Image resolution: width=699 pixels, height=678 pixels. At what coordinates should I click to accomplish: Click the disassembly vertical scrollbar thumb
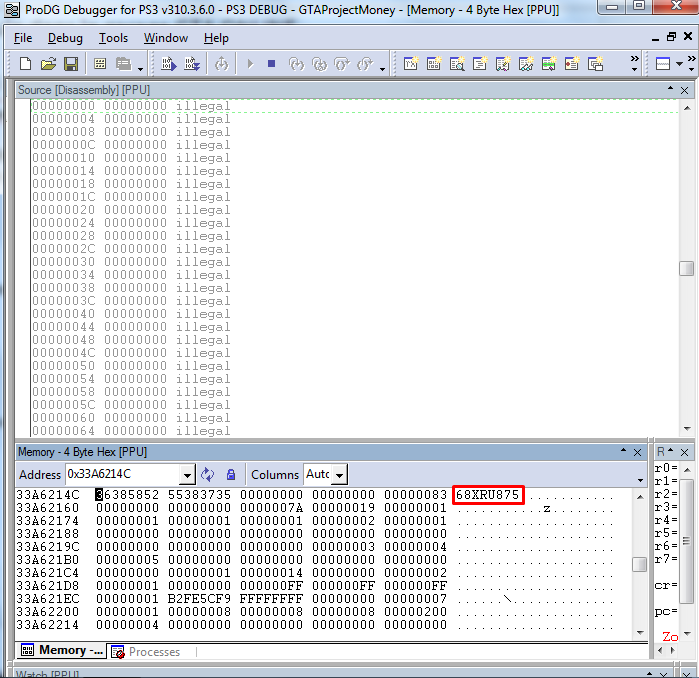point(687,268)
